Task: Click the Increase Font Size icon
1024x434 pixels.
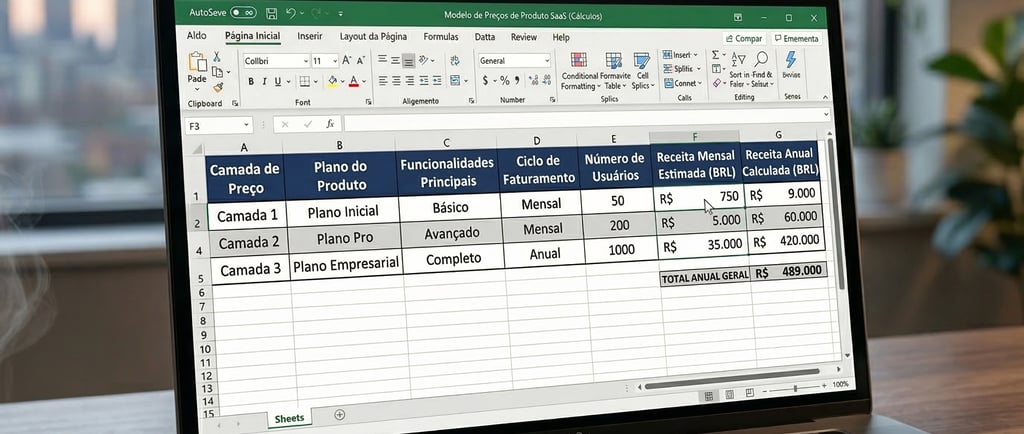Action: click(347, 61)
